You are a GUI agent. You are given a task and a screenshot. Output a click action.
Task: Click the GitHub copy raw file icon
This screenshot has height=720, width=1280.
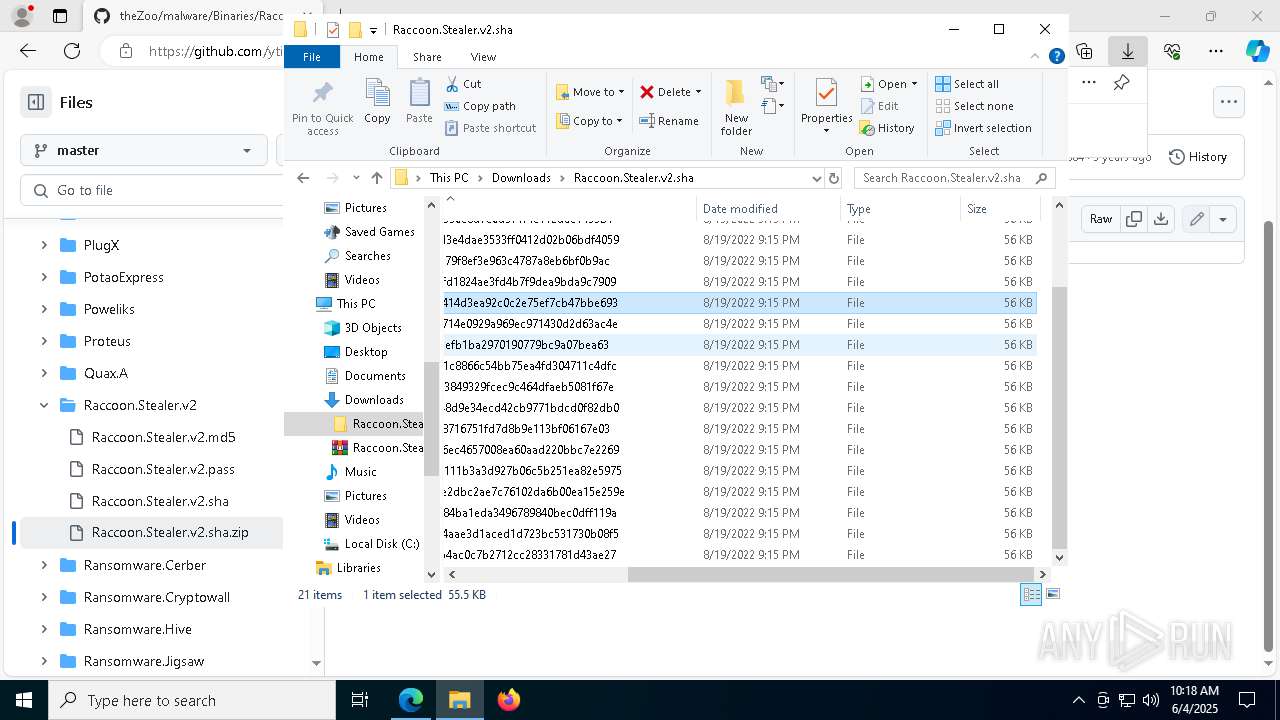click(1133, 219)
